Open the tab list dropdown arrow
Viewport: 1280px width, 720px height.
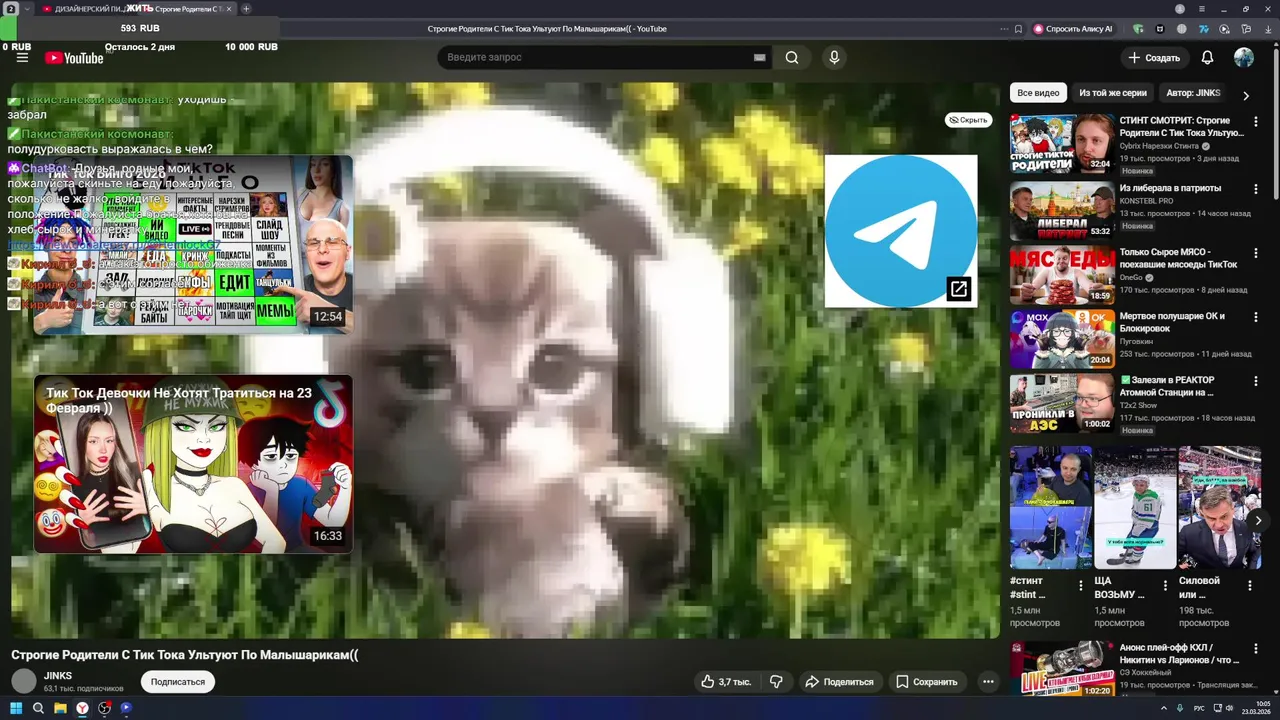pyautogui.click(x=27, y=9)
